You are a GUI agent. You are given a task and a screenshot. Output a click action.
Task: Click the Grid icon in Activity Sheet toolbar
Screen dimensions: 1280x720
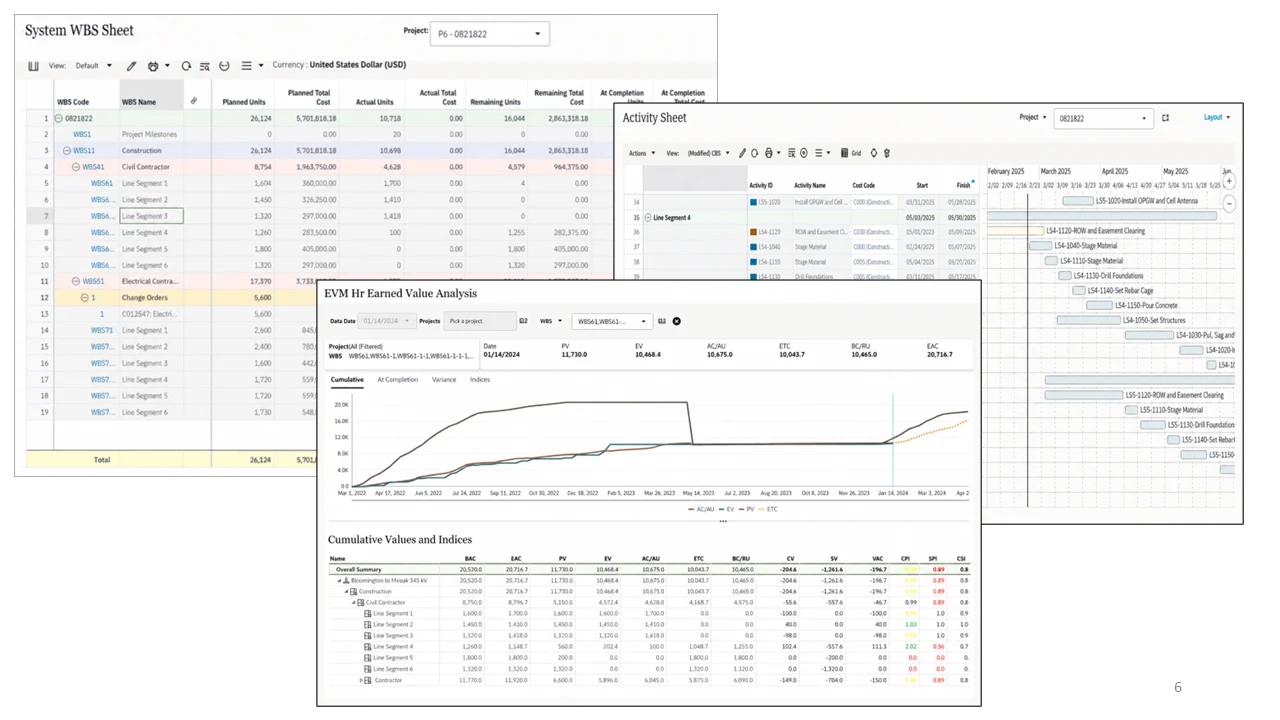[x=851, y=153]
